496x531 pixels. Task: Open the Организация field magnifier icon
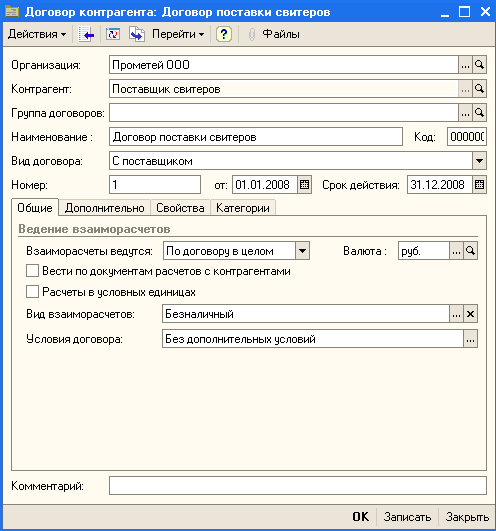[x=479, y=65]
